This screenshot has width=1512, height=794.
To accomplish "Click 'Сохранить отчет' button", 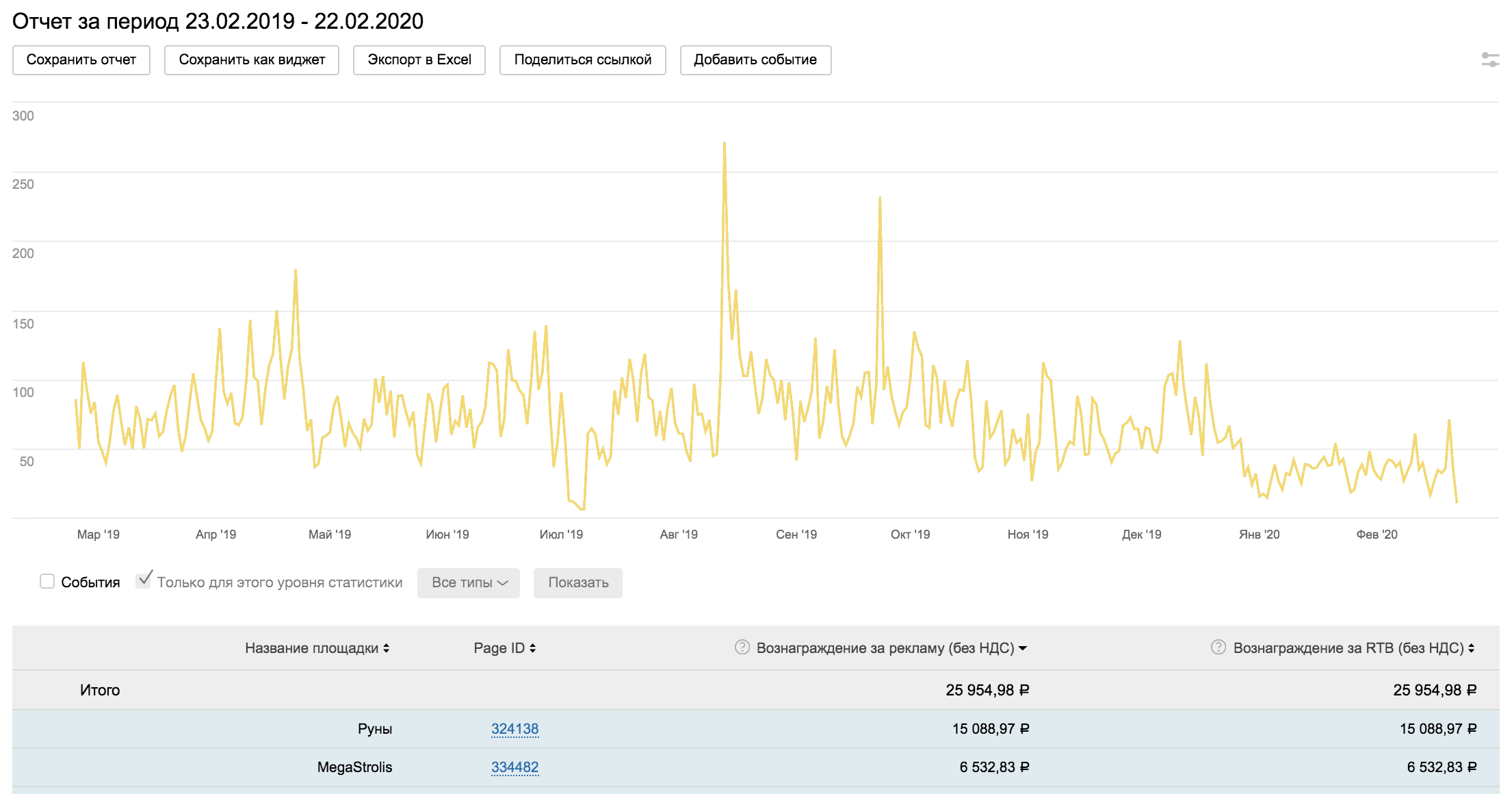I will click(81, 60).
